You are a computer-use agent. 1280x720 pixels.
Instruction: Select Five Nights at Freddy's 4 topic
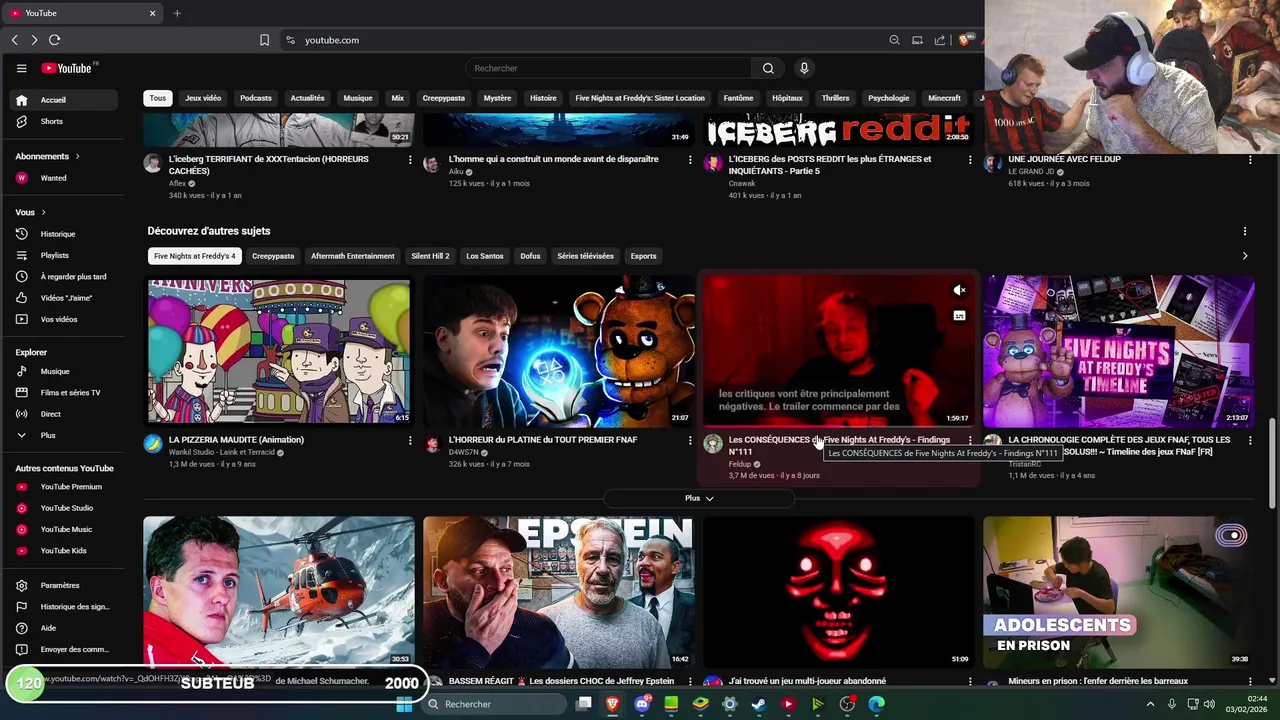[x=195, y=256]
